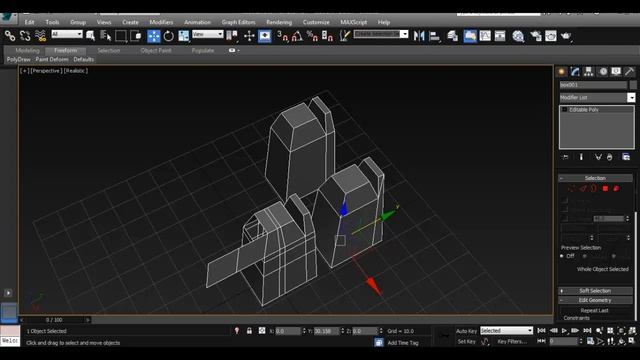Image resolution: width=640 pixels, height=360 pixels.
Task: Open the Paint Deform panel
Action: pos(52,60)
